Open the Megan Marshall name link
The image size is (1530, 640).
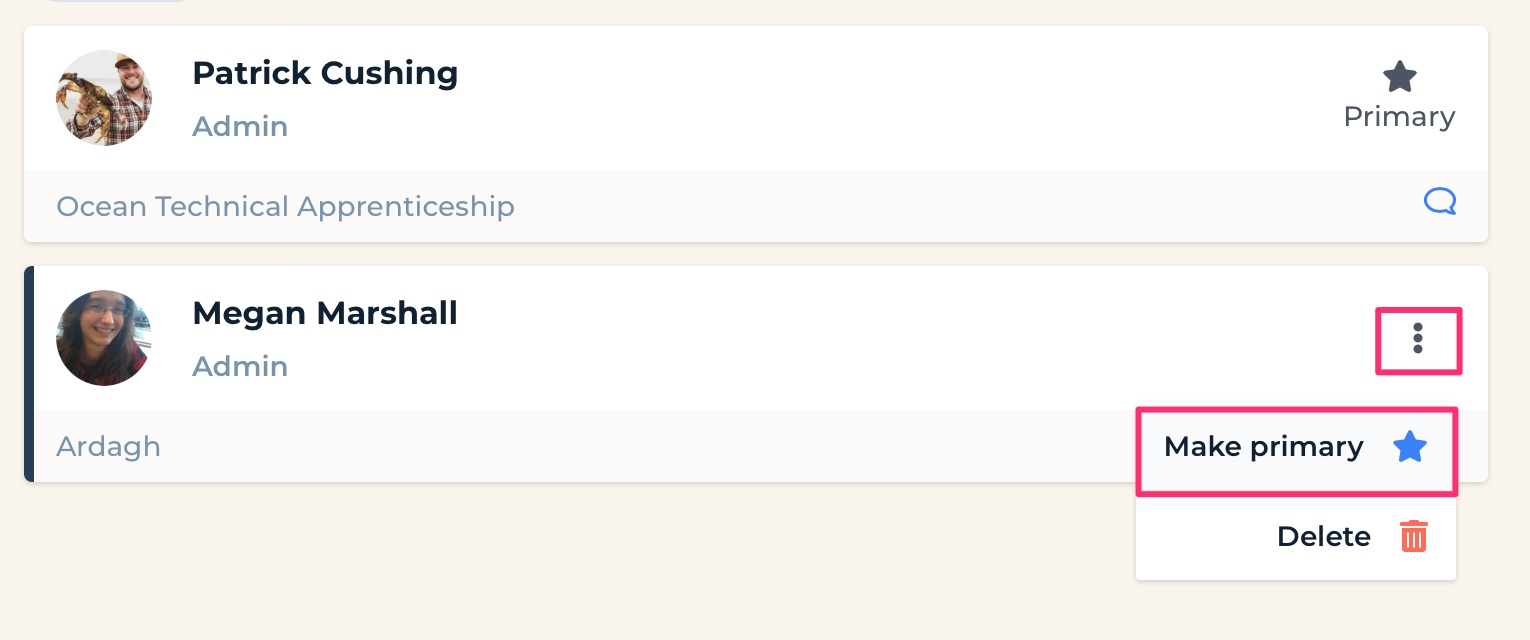click(325, 313)
